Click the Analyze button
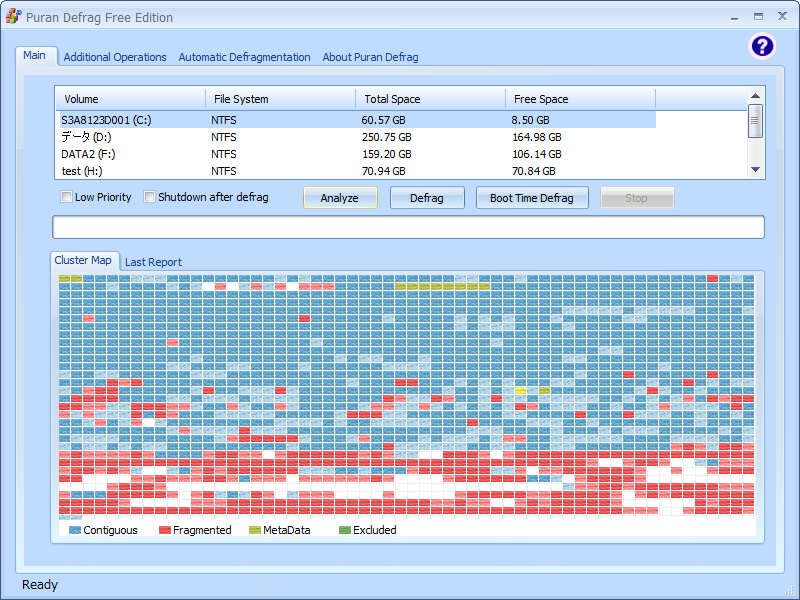This screenshot has height=600, width=800. coord(340,198)
